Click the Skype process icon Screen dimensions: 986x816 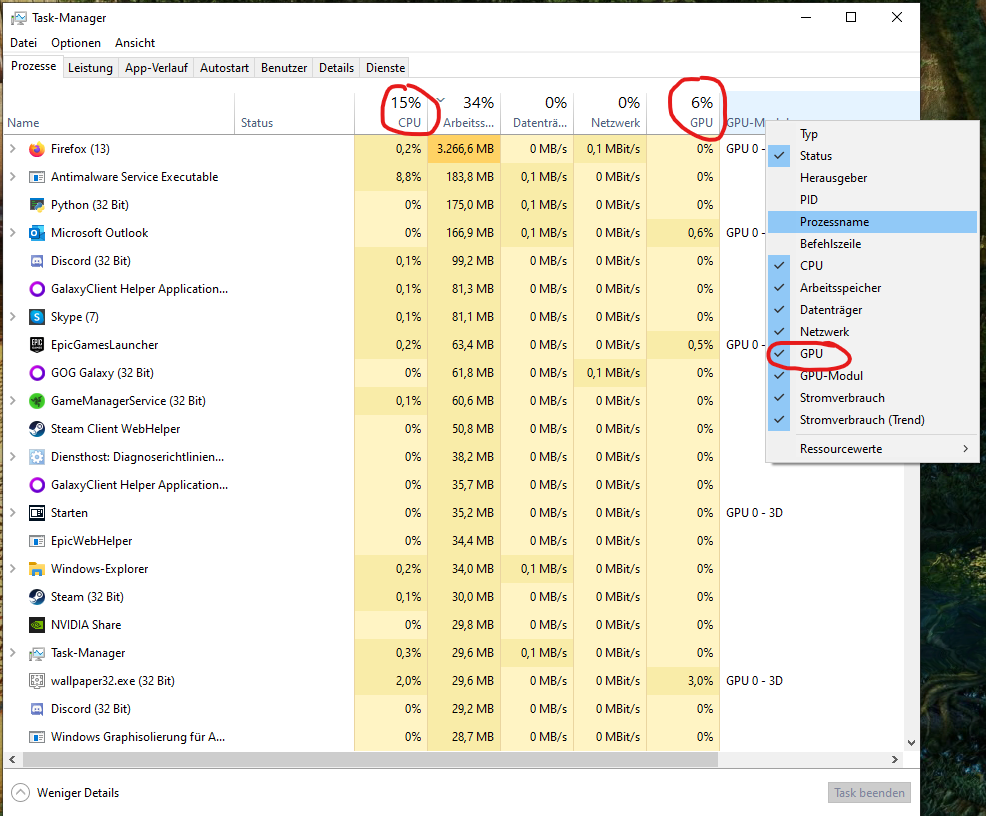tap(37, 317)
